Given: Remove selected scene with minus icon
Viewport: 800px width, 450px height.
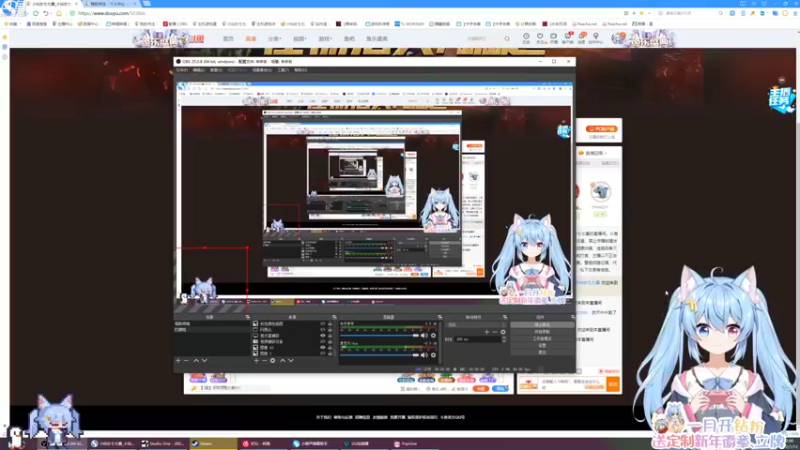Looking at the screenshot, I should tap(186, 361).
